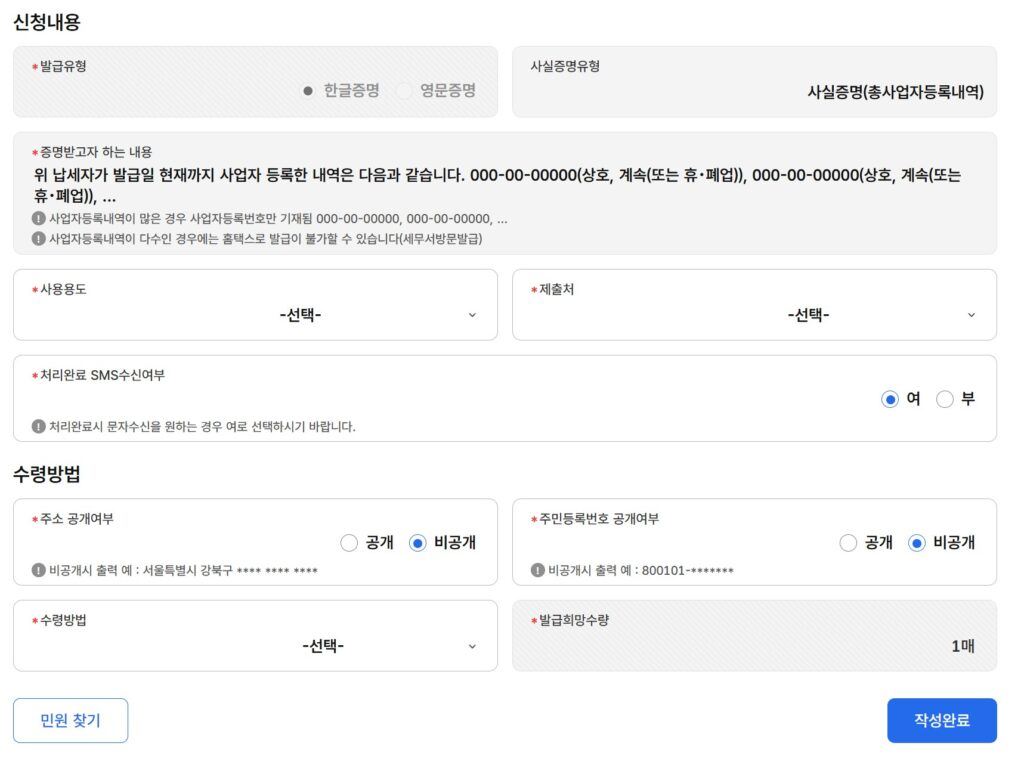Click the 사실증명유형 label

pos(565,66)
